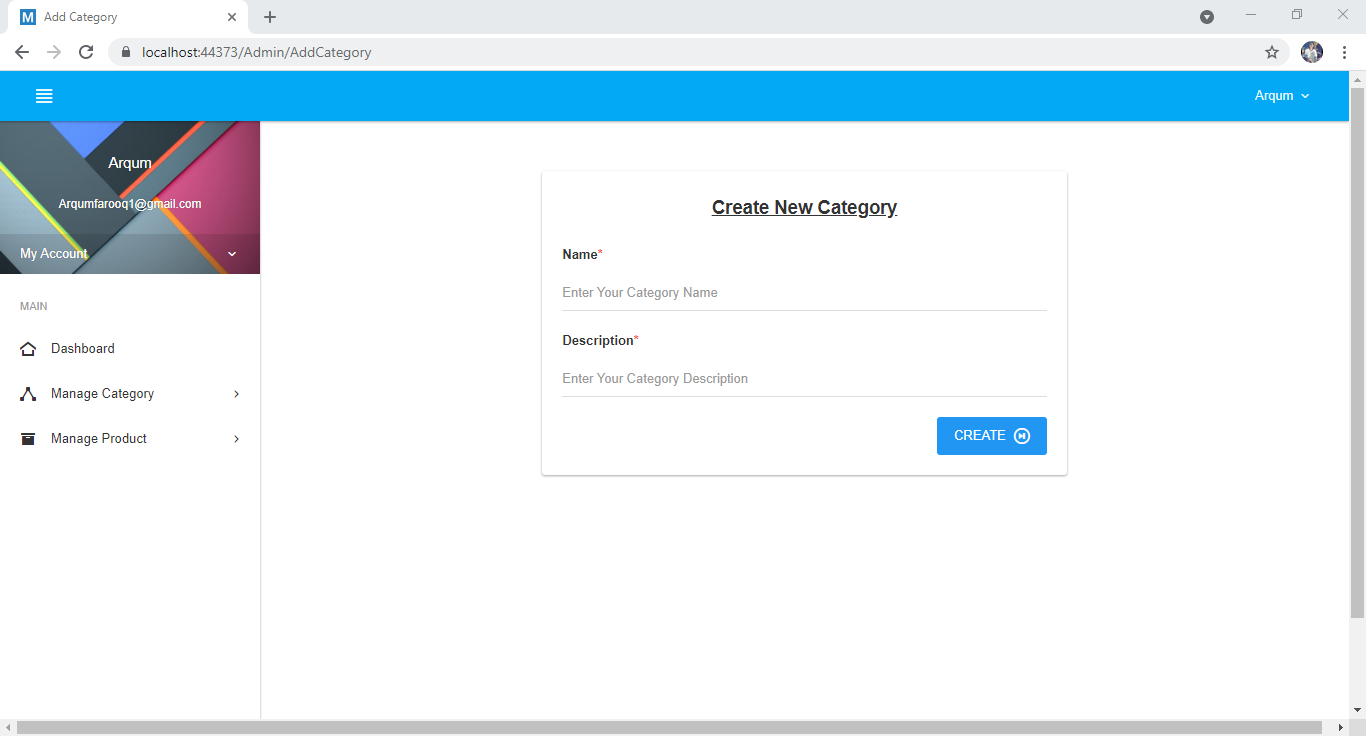Close the Add Category tab
The image size is (1366, 736).
tap(232, 17)
